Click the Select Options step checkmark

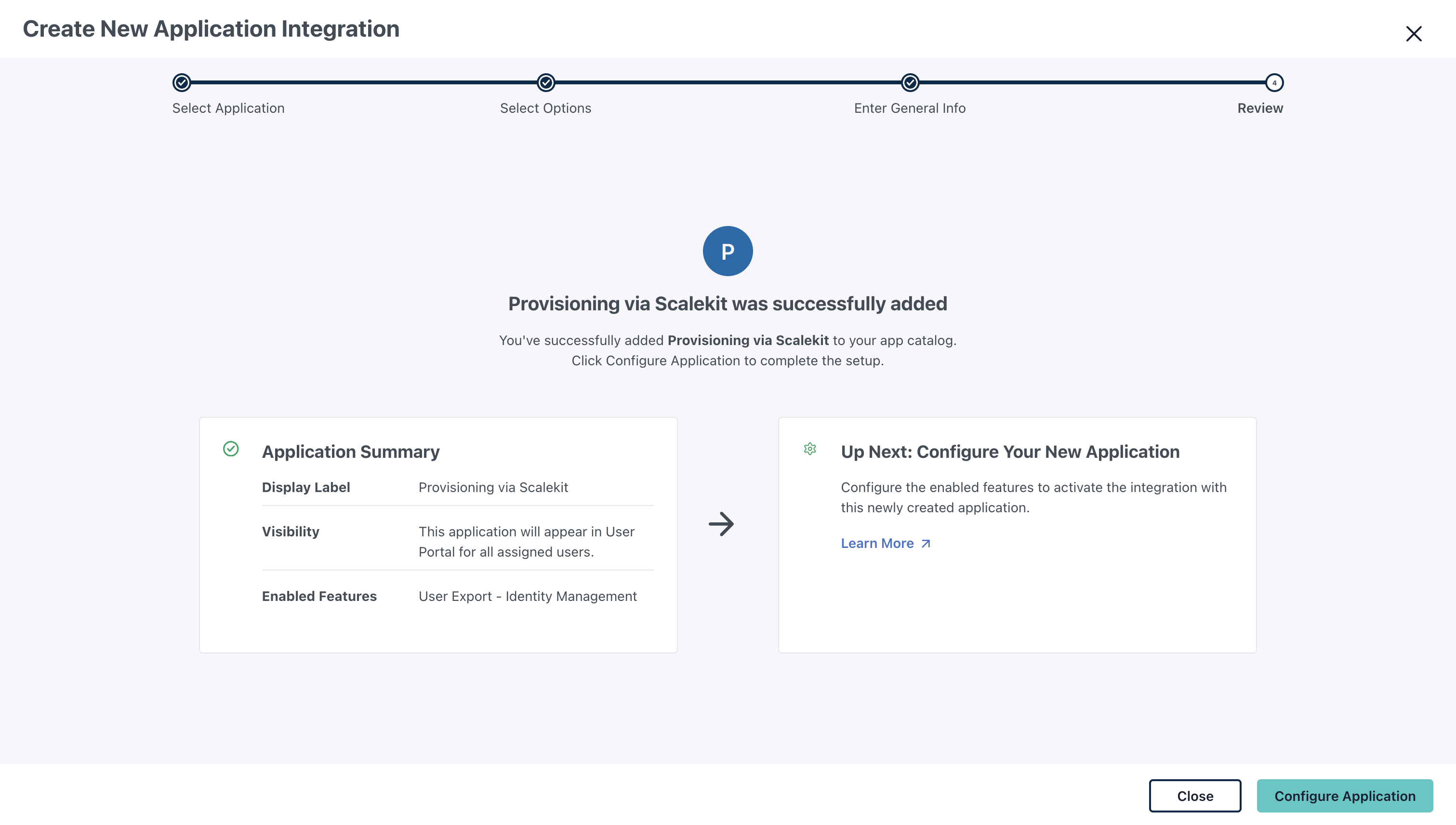pyautogui.click(x=545, y=83)
